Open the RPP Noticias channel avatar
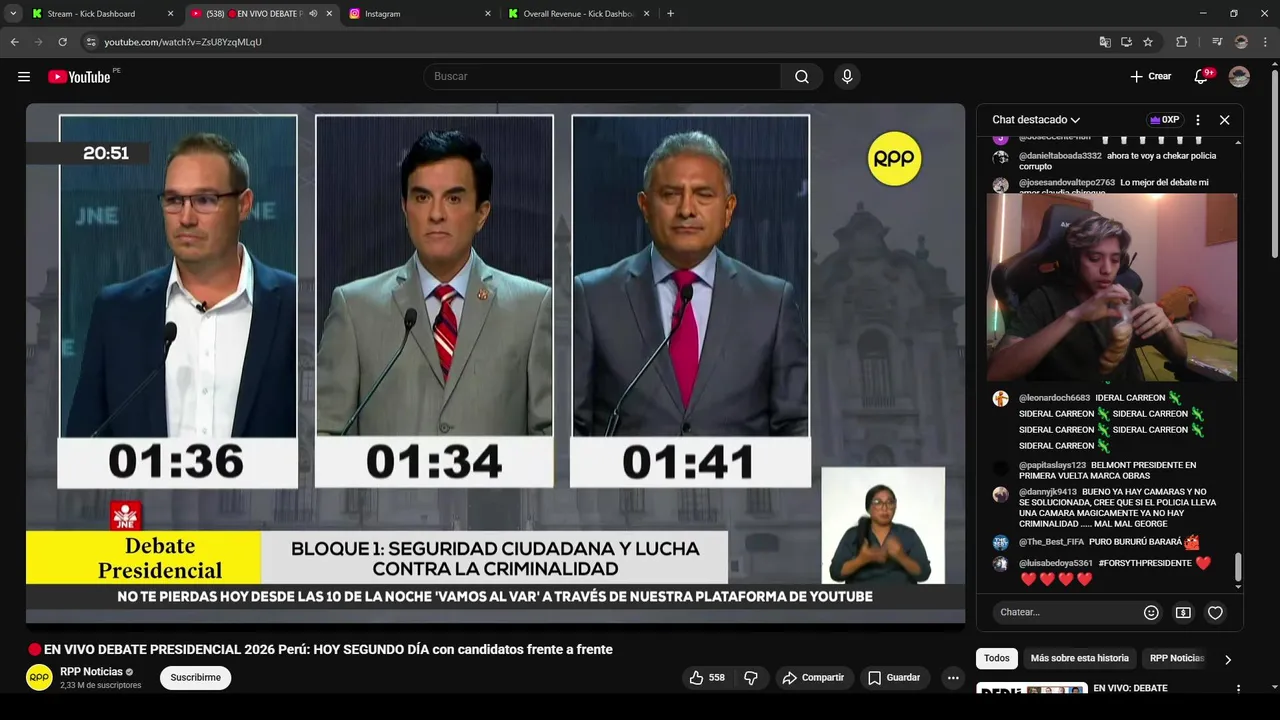Image resolution: width=1280 pixels, height=720 pixels. tap(39, 677)
